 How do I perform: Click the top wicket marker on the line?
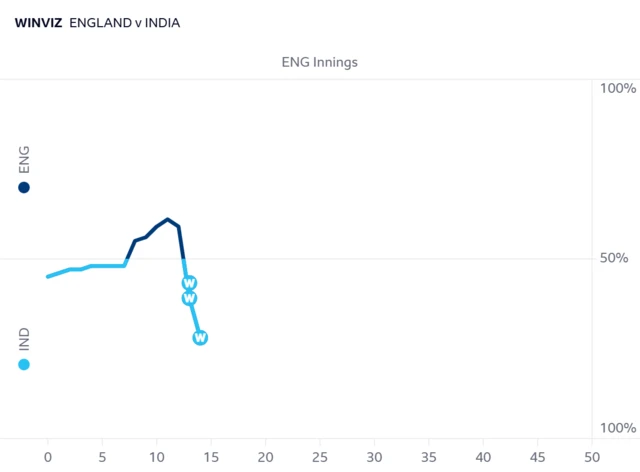[x=189, y=283]
